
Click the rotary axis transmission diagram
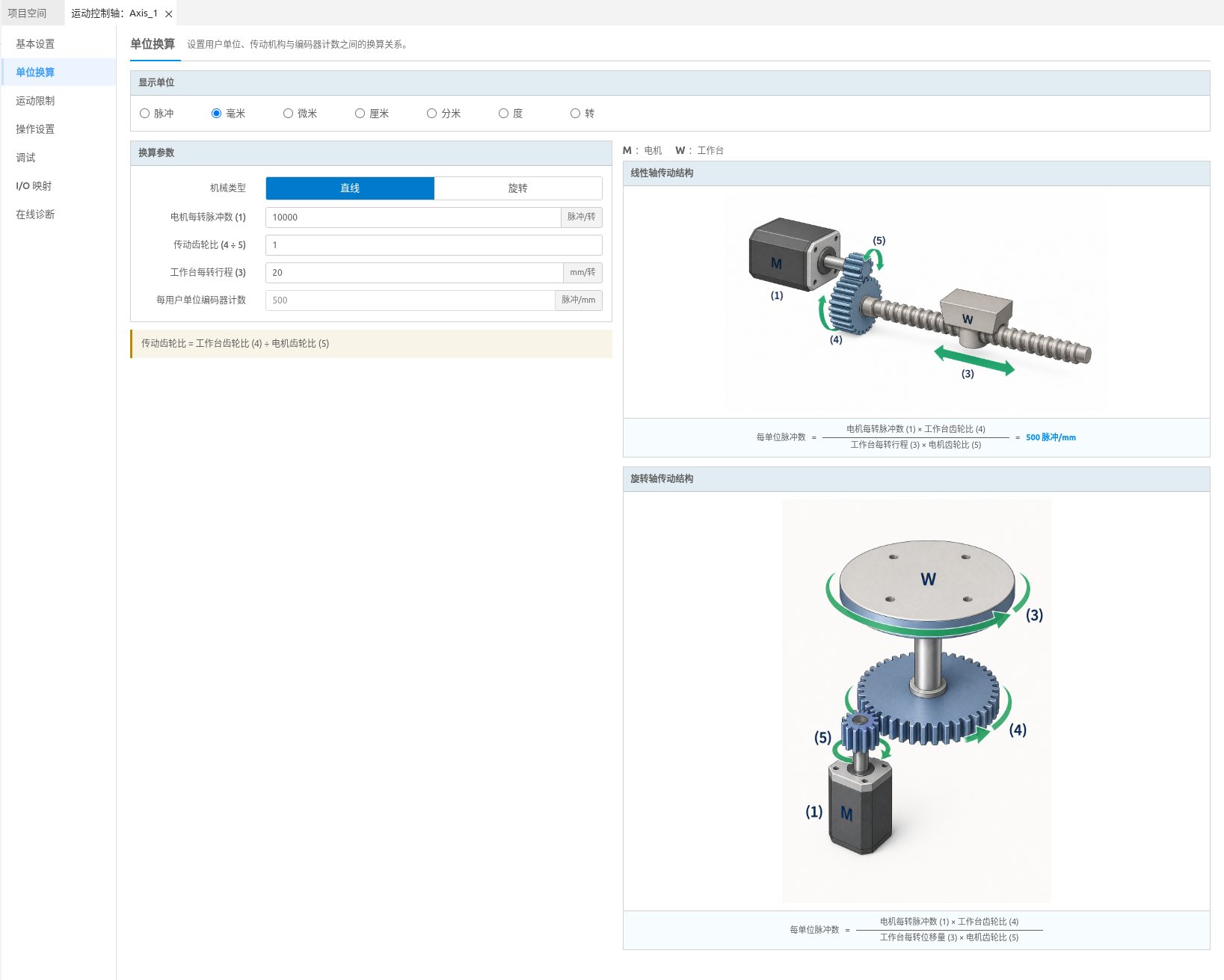point(917,701)
